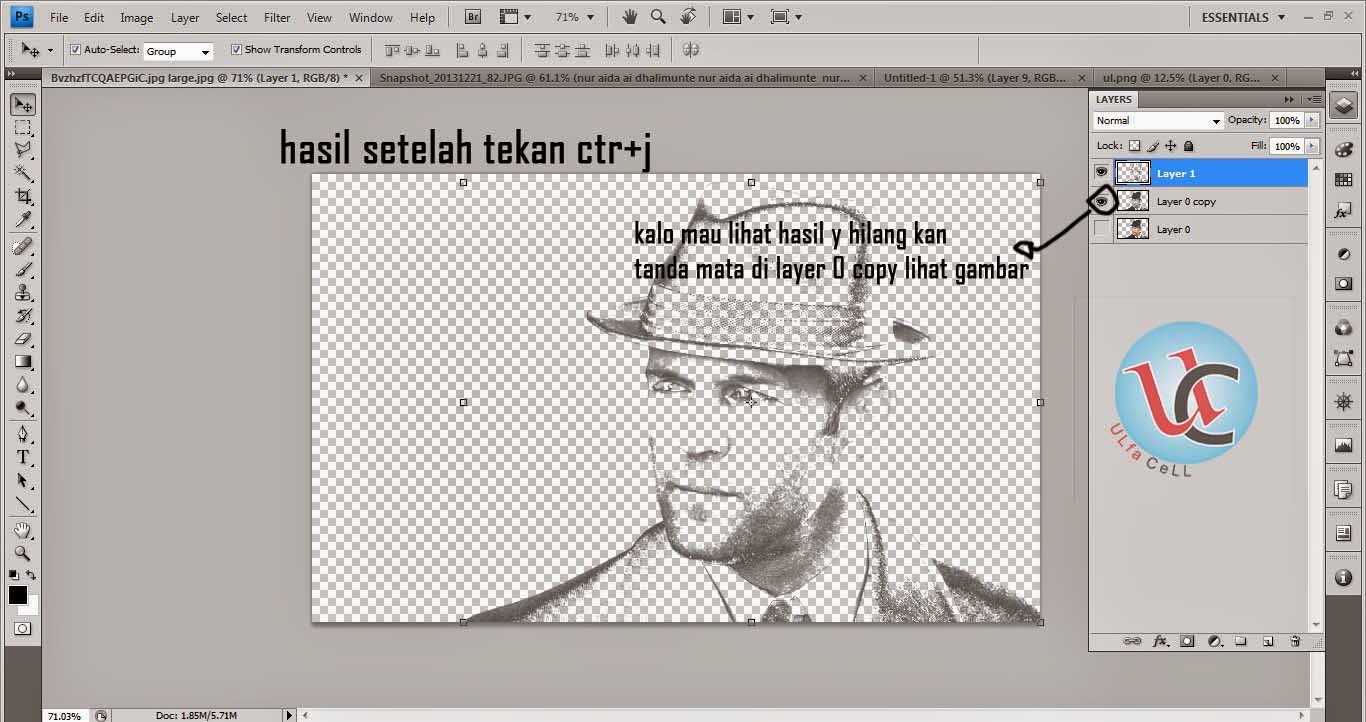Screen dimensions: 1366x722
Task: Click the Rotate View tool in application bar
Action: coord(688,17)
